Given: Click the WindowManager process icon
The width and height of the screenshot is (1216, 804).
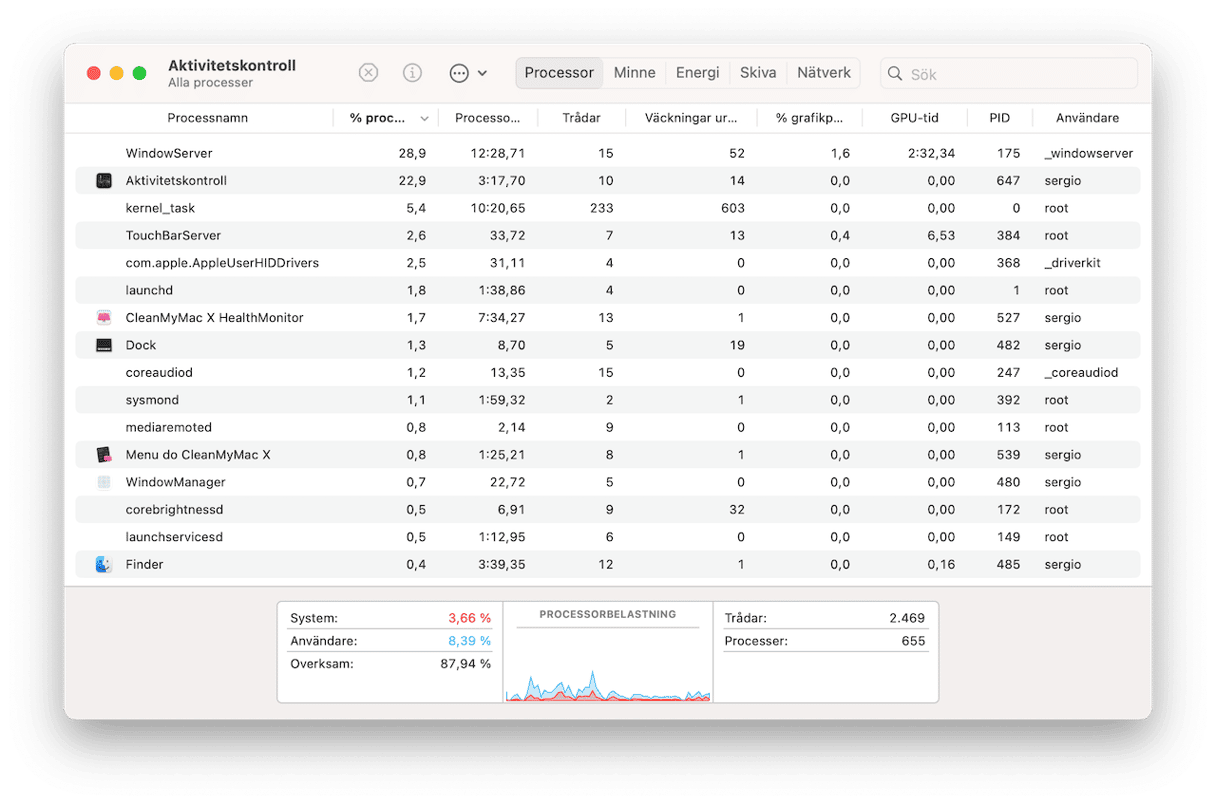Looking at the screenshot, I should tap(104, 482).
